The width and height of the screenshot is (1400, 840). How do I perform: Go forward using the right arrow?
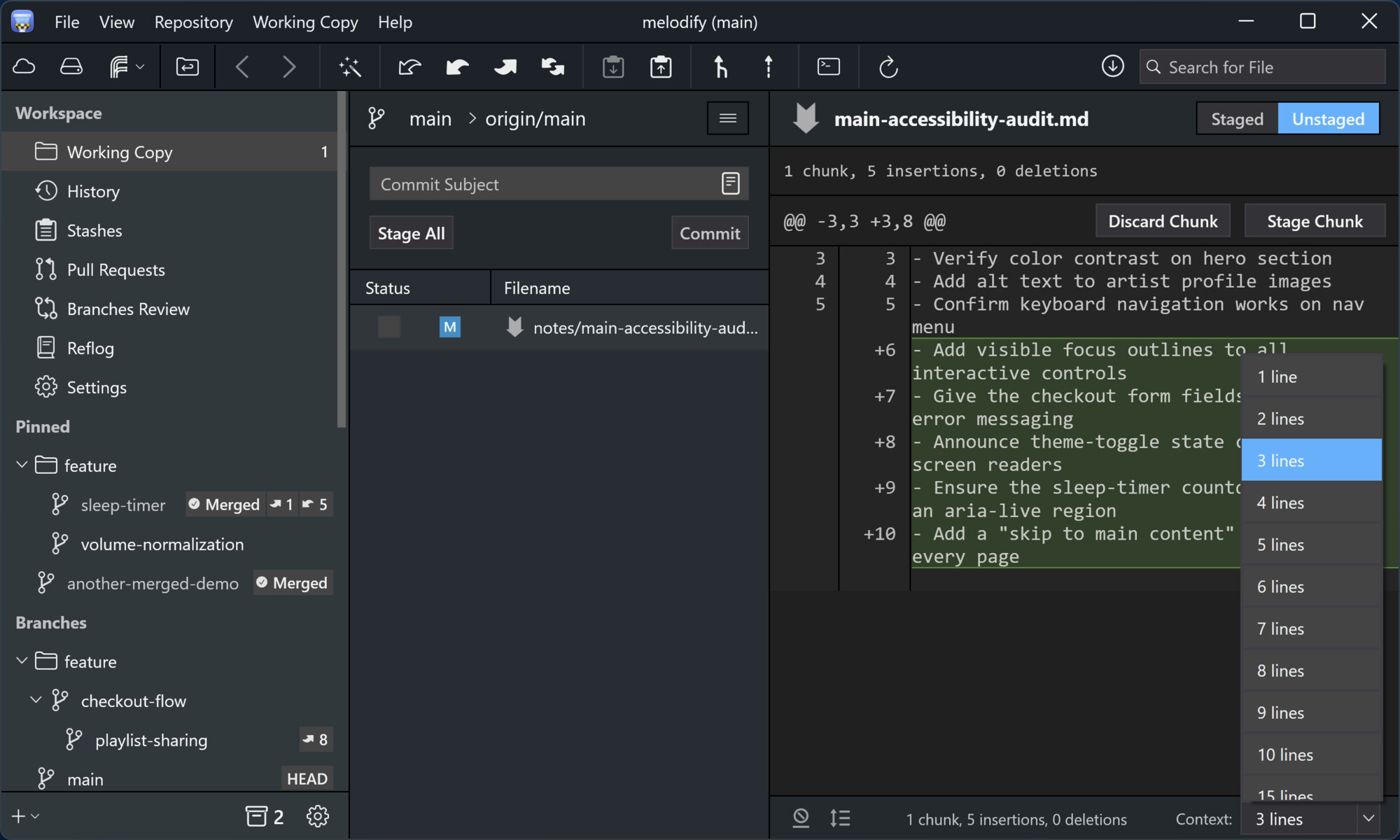pos(288,67)
